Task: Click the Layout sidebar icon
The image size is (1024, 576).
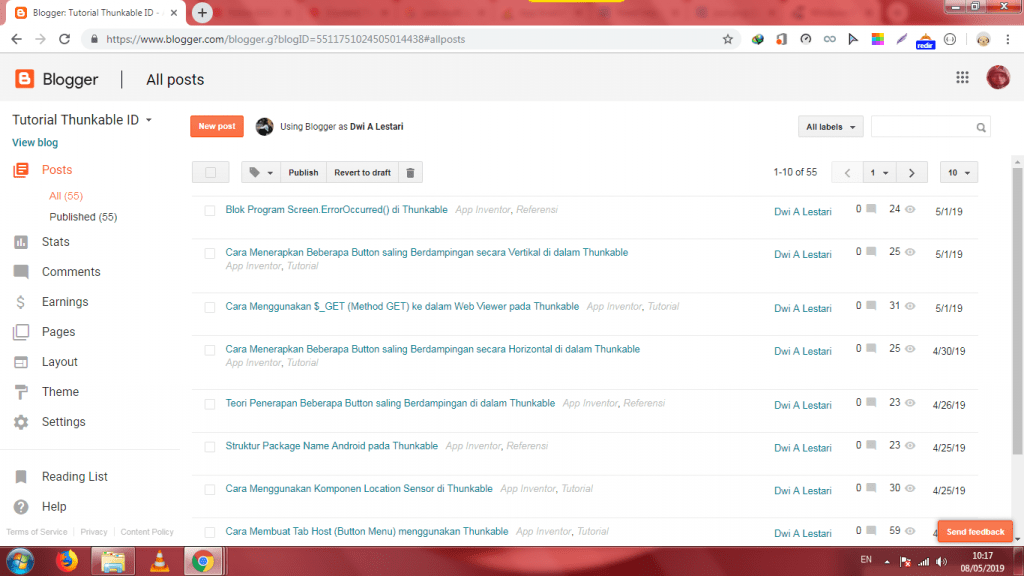Action: 21,362
